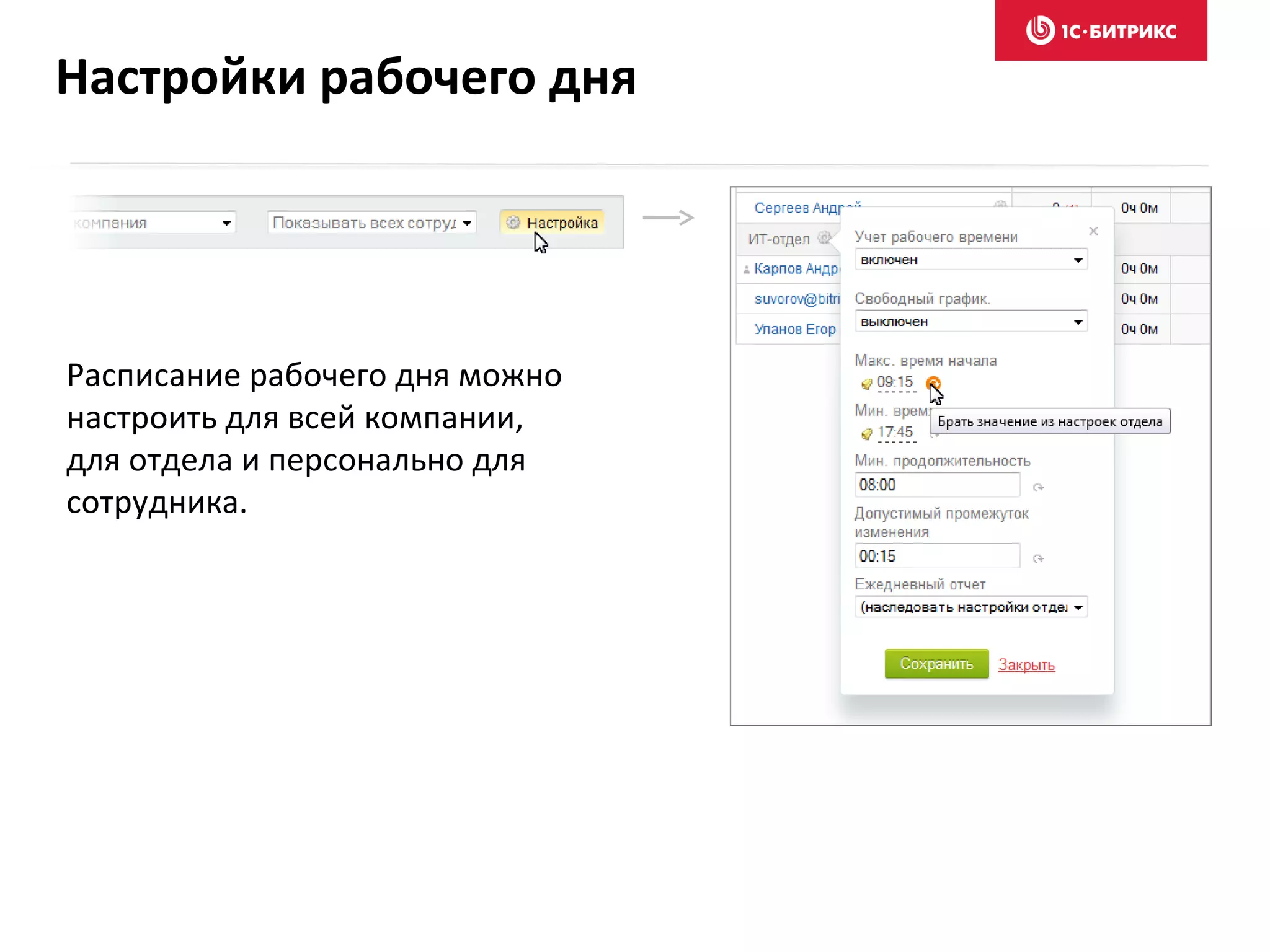
Task: Click the Мин. продолжительность 08:00 field
Action: [937, 485]
